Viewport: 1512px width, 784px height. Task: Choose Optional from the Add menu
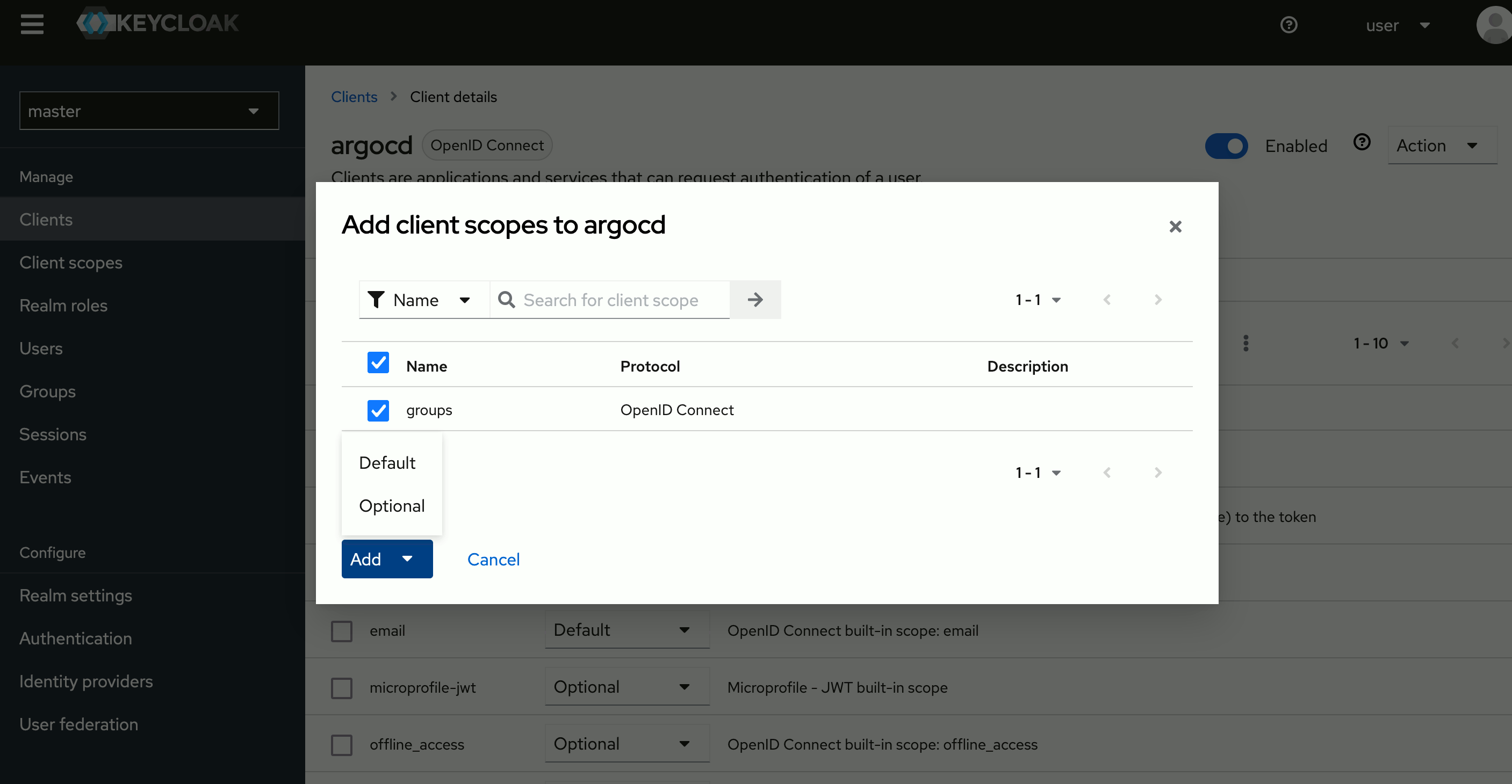[392, 505]
